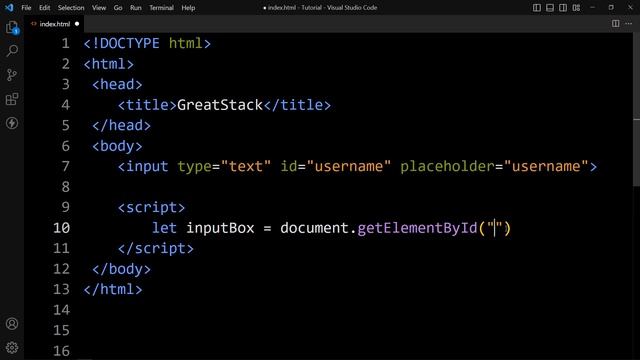Viewport: 640px width, 360px height.
Task: Toggle the primary side bar layout icon
Action: (x=537, y=8)
